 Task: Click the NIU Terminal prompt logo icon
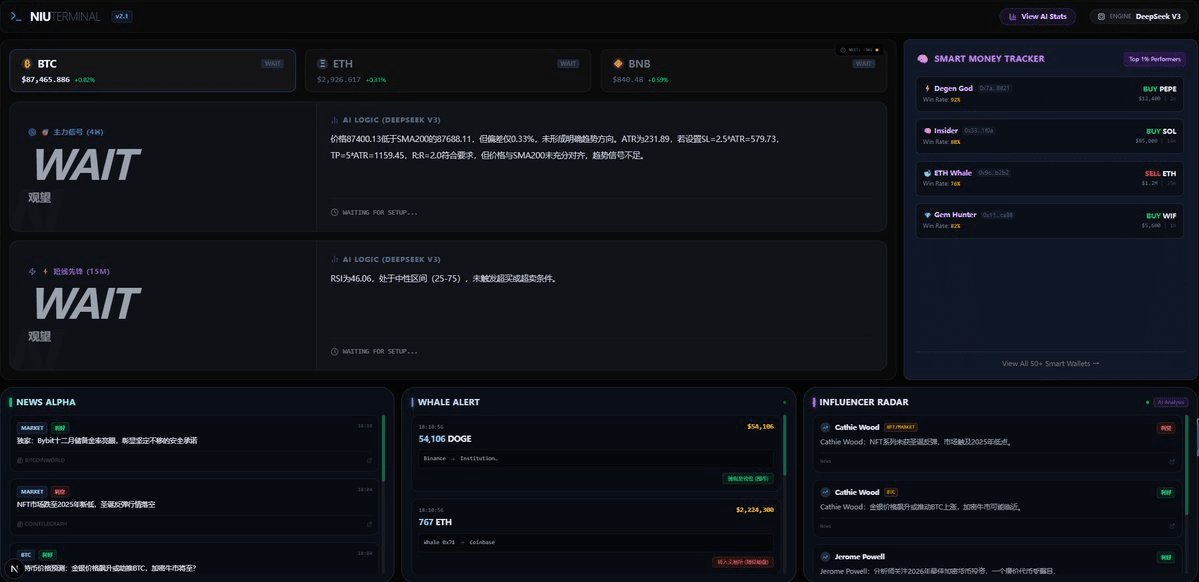[15, 16]
